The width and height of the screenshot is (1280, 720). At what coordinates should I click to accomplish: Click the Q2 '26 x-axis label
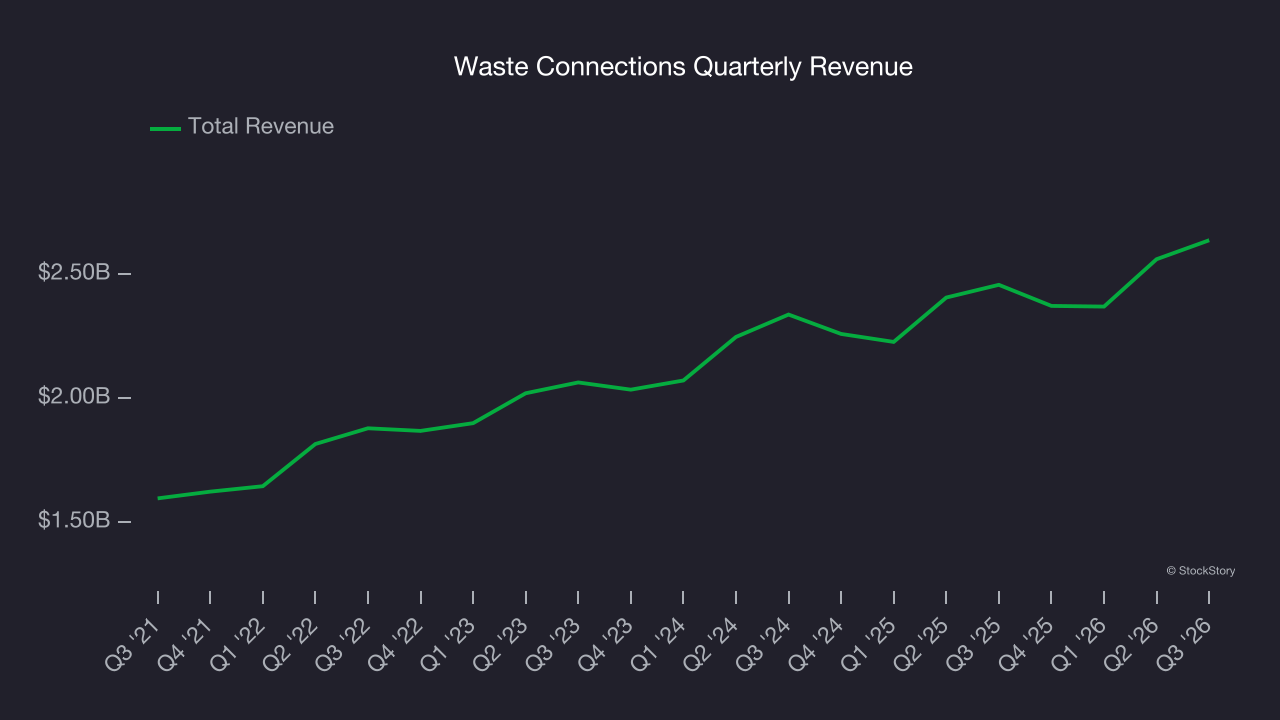click(1133, 643)
